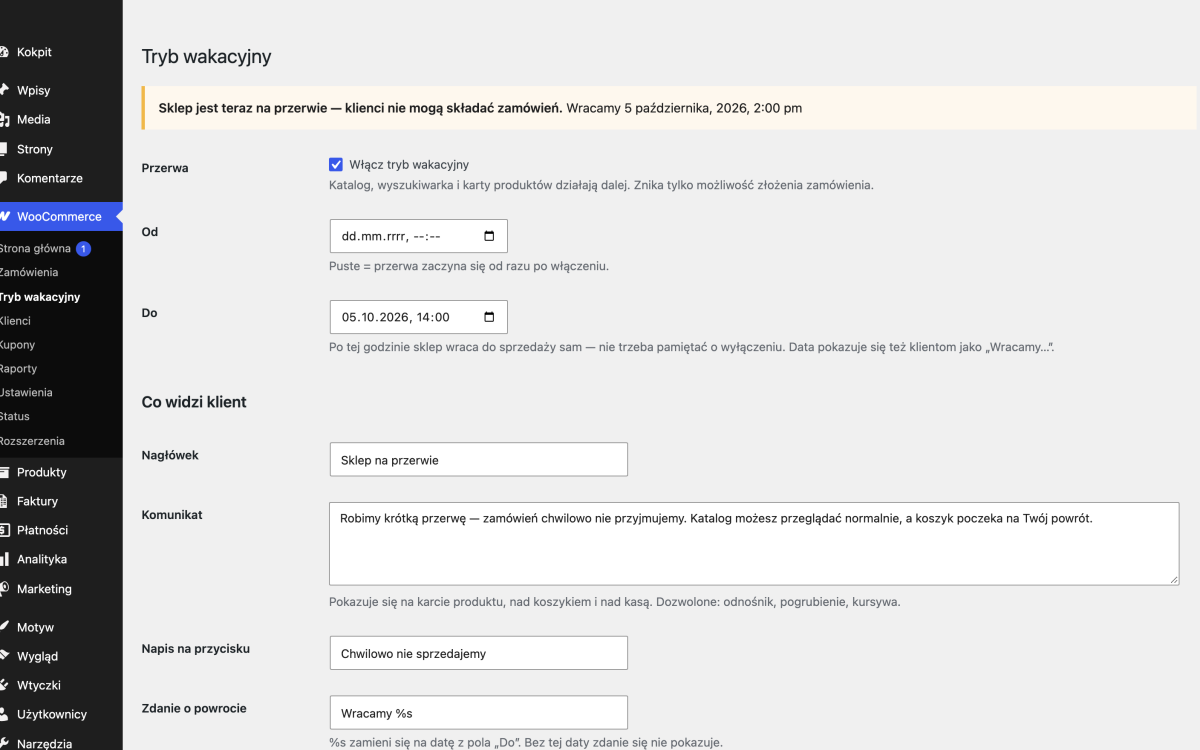Screen dimensions: 1200x750
Task: Click the Wtyczki plug icon
Action: coord(4,685)
